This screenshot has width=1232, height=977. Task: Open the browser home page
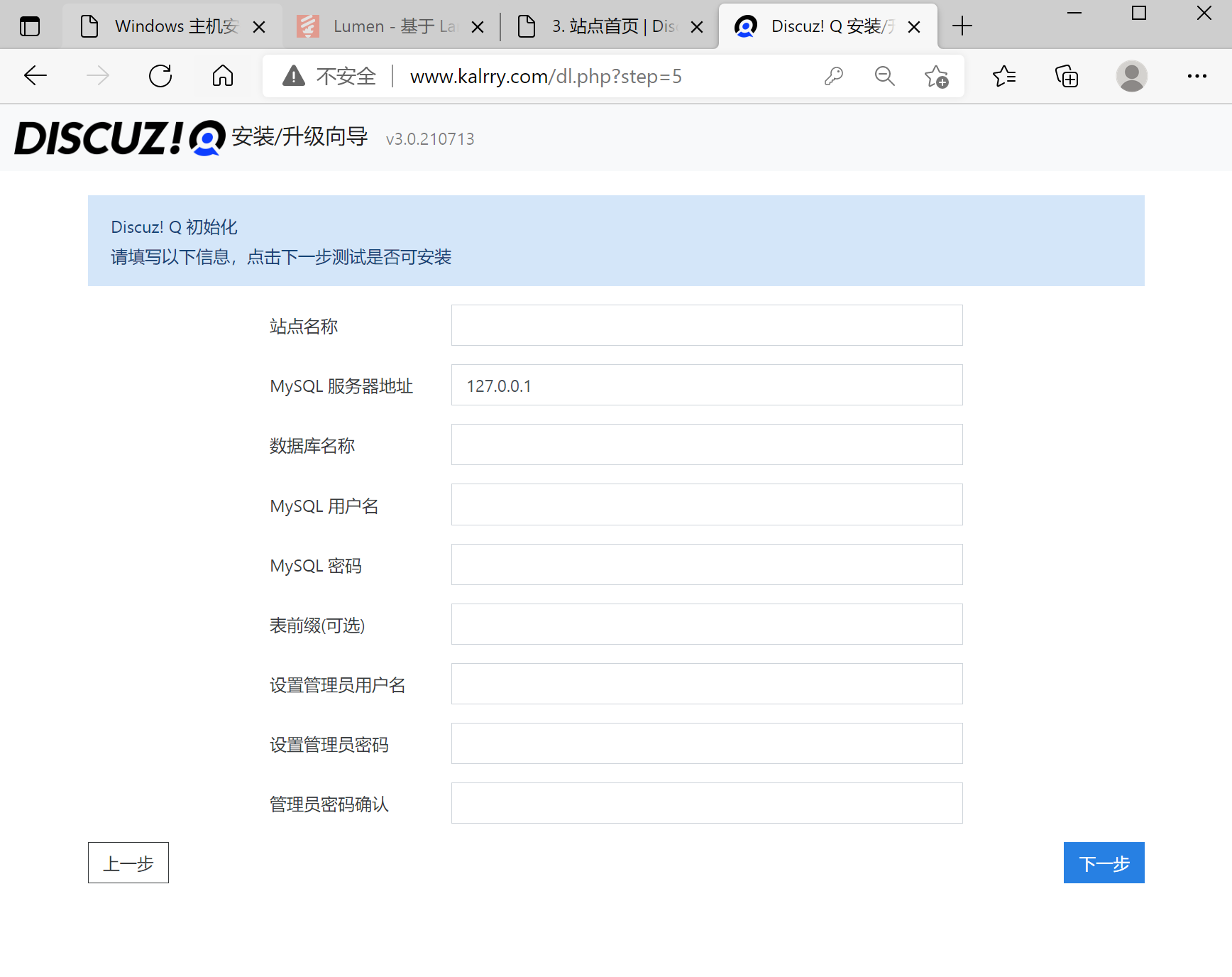[222, 76]
